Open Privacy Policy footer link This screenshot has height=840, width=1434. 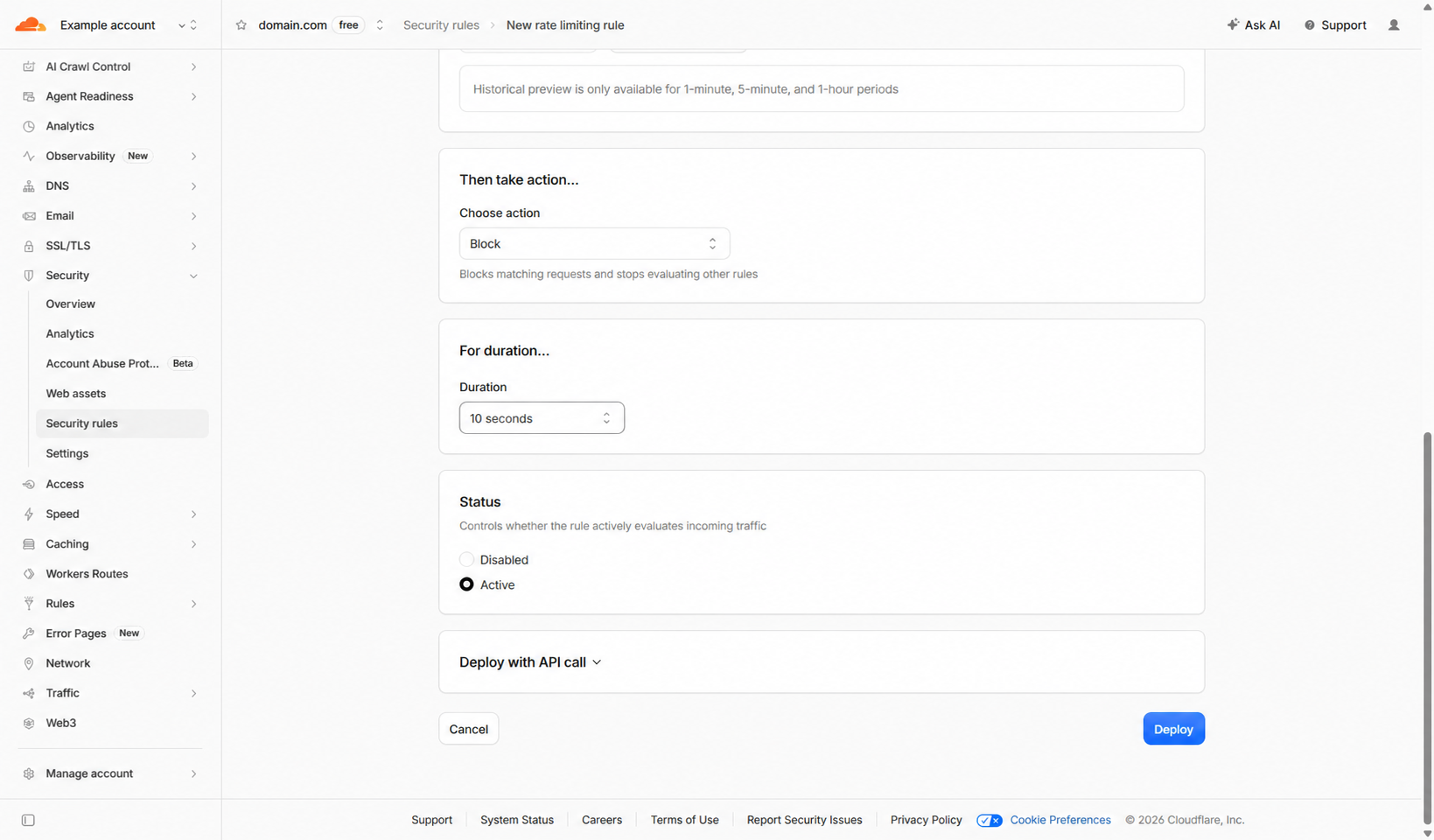click(x=926, y=820)
